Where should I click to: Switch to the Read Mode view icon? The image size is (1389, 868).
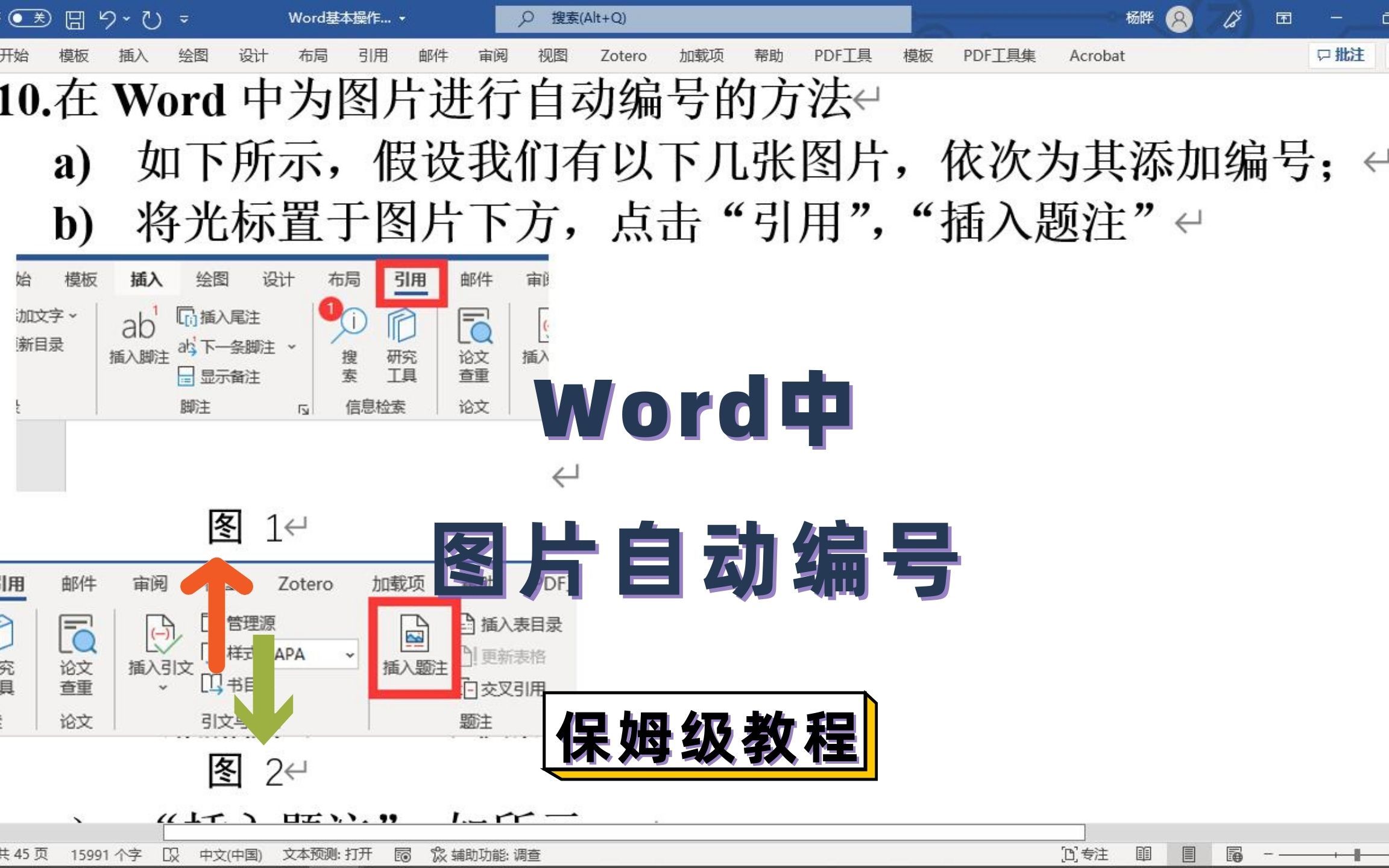pyautogui.click(x=1144, y=854)
